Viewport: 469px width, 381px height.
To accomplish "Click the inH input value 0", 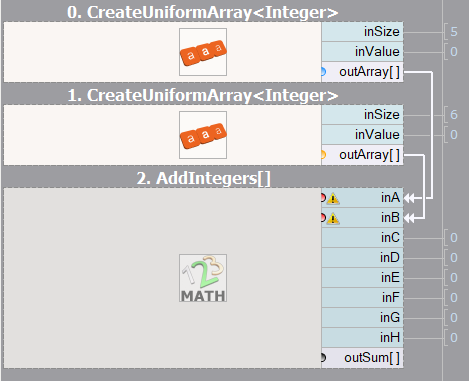I will [454, 338].
